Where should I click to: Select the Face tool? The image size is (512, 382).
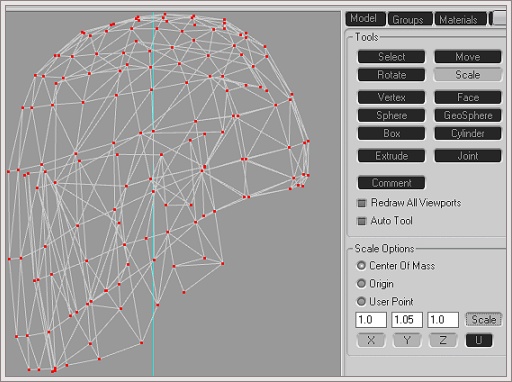[468, 97]
